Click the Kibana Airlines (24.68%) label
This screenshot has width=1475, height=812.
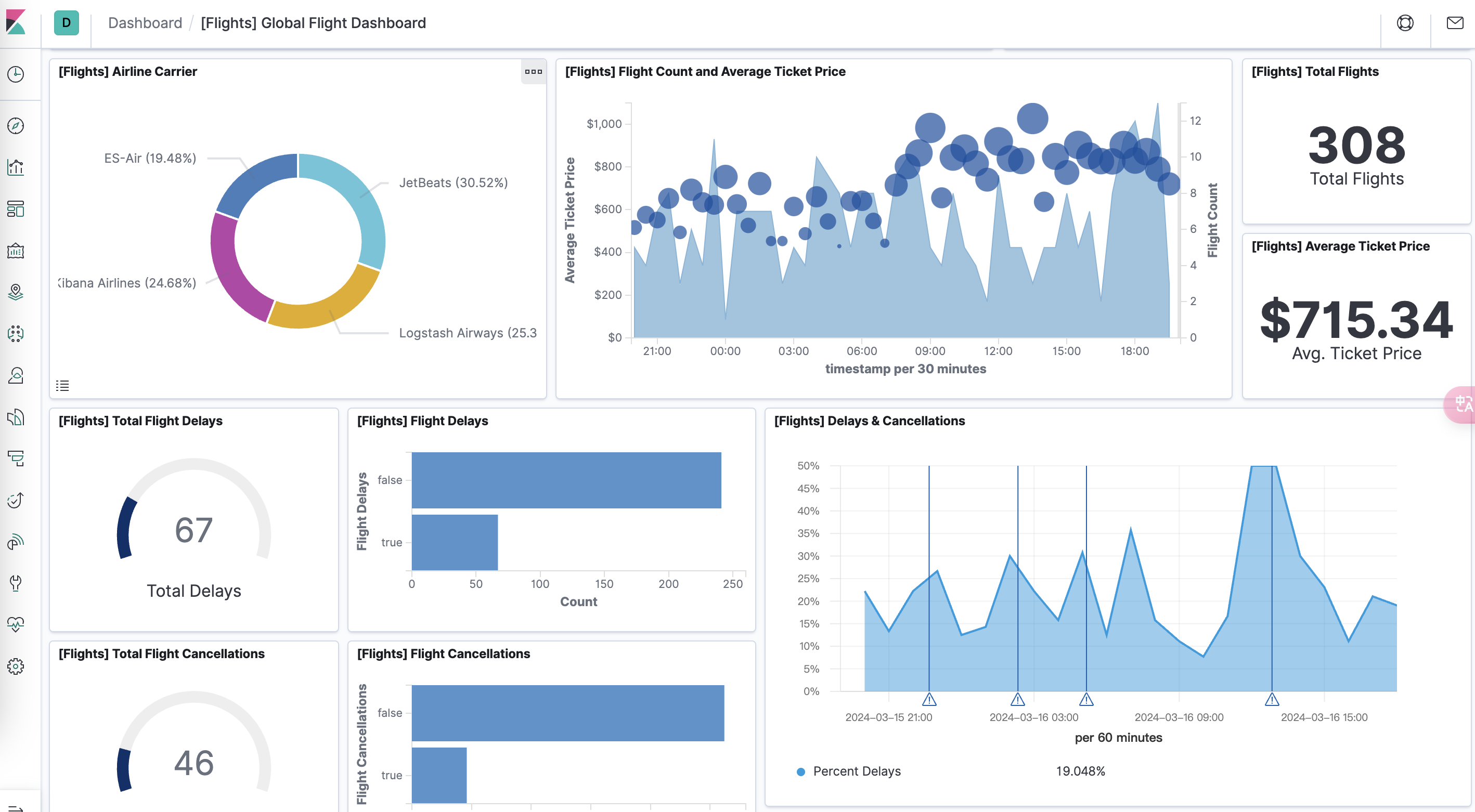pyautogui.click(x=127, y=283)
